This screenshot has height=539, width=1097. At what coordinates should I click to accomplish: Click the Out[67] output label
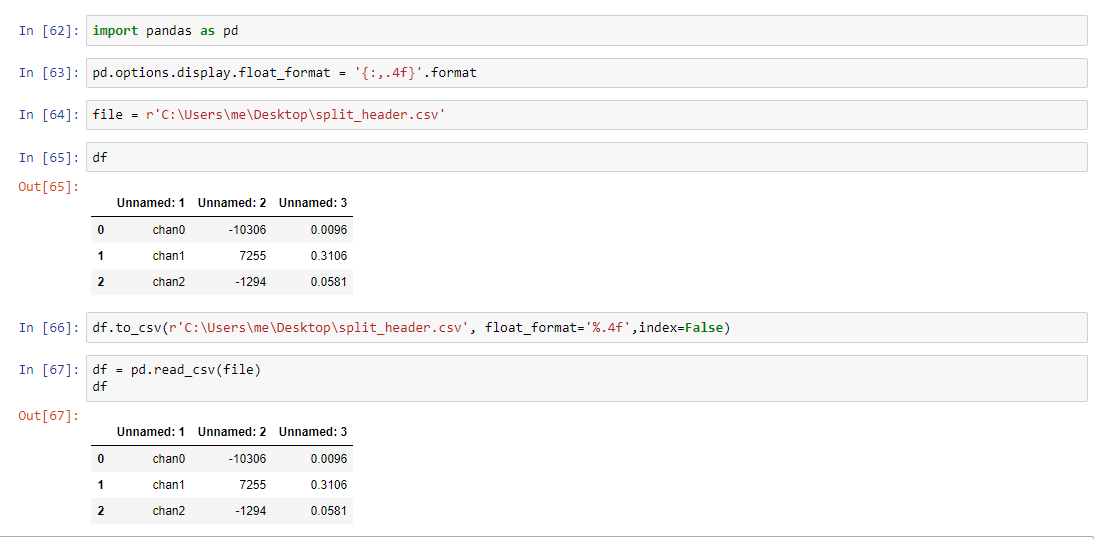point(49,416)
